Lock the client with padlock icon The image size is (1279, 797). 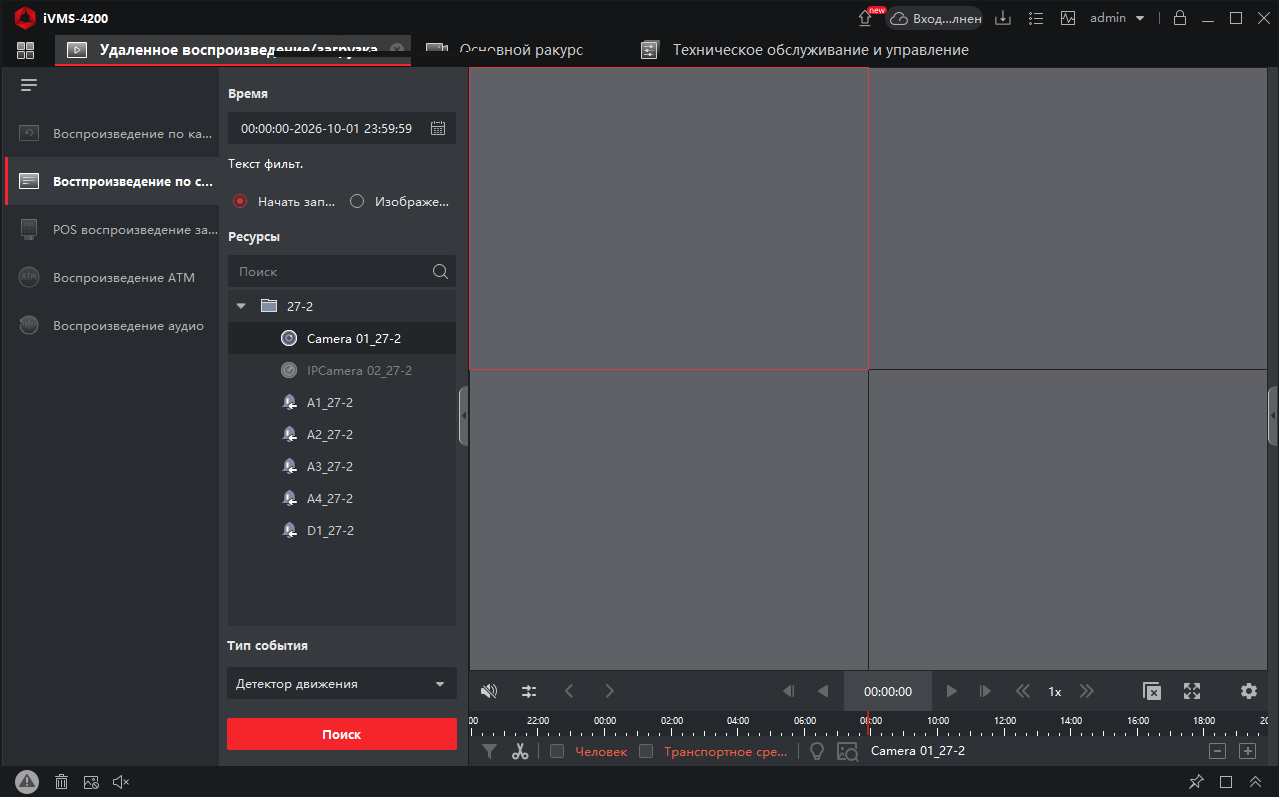[1180, 18]
